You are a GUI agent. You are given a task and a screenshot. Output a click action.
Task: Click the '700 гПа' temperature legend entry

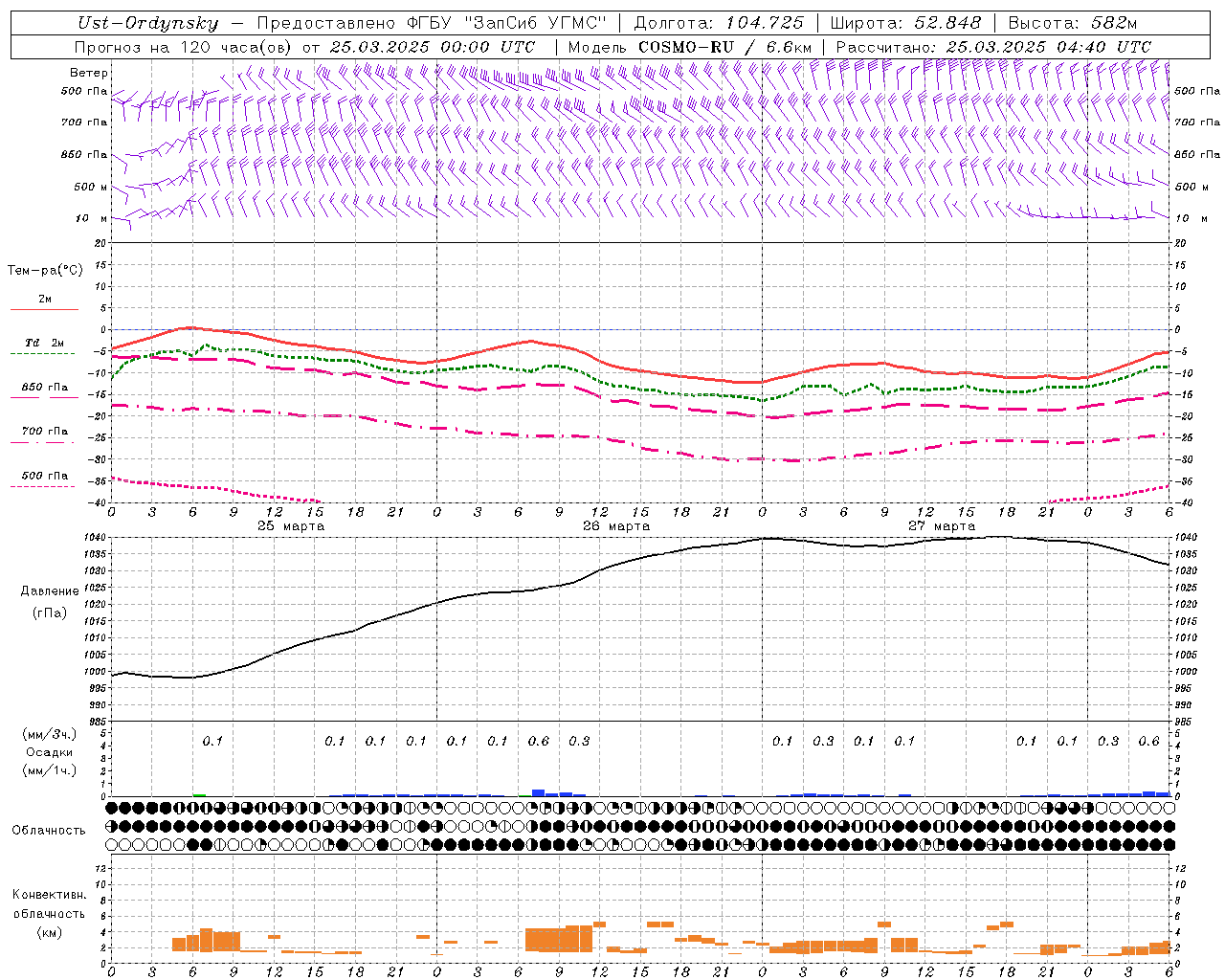click(x=45, y=432)
